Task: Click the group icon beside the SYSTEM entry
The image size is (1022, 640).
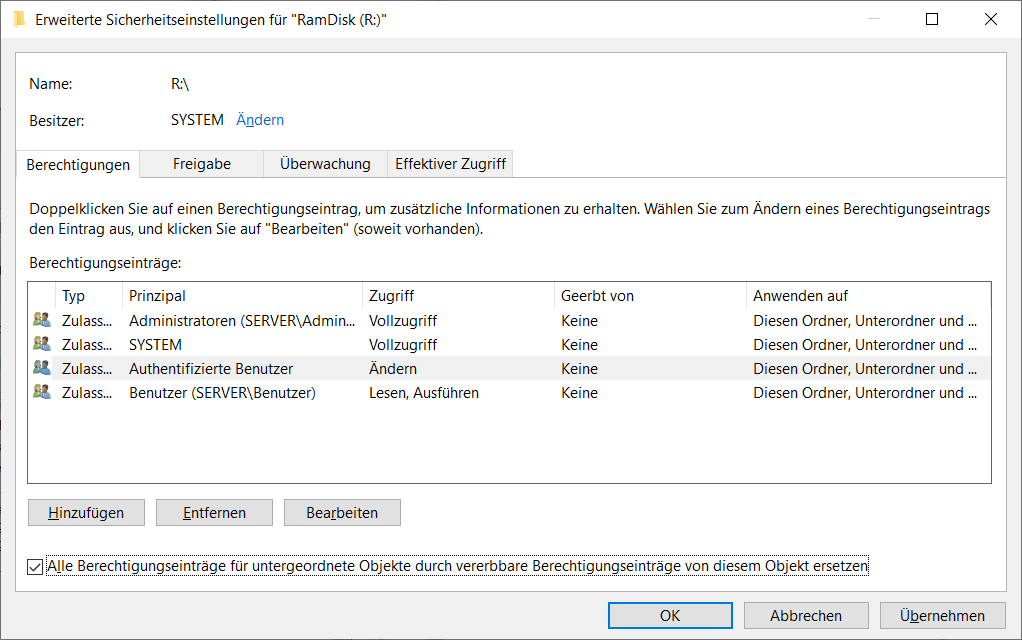Action: tap(41, 345)
